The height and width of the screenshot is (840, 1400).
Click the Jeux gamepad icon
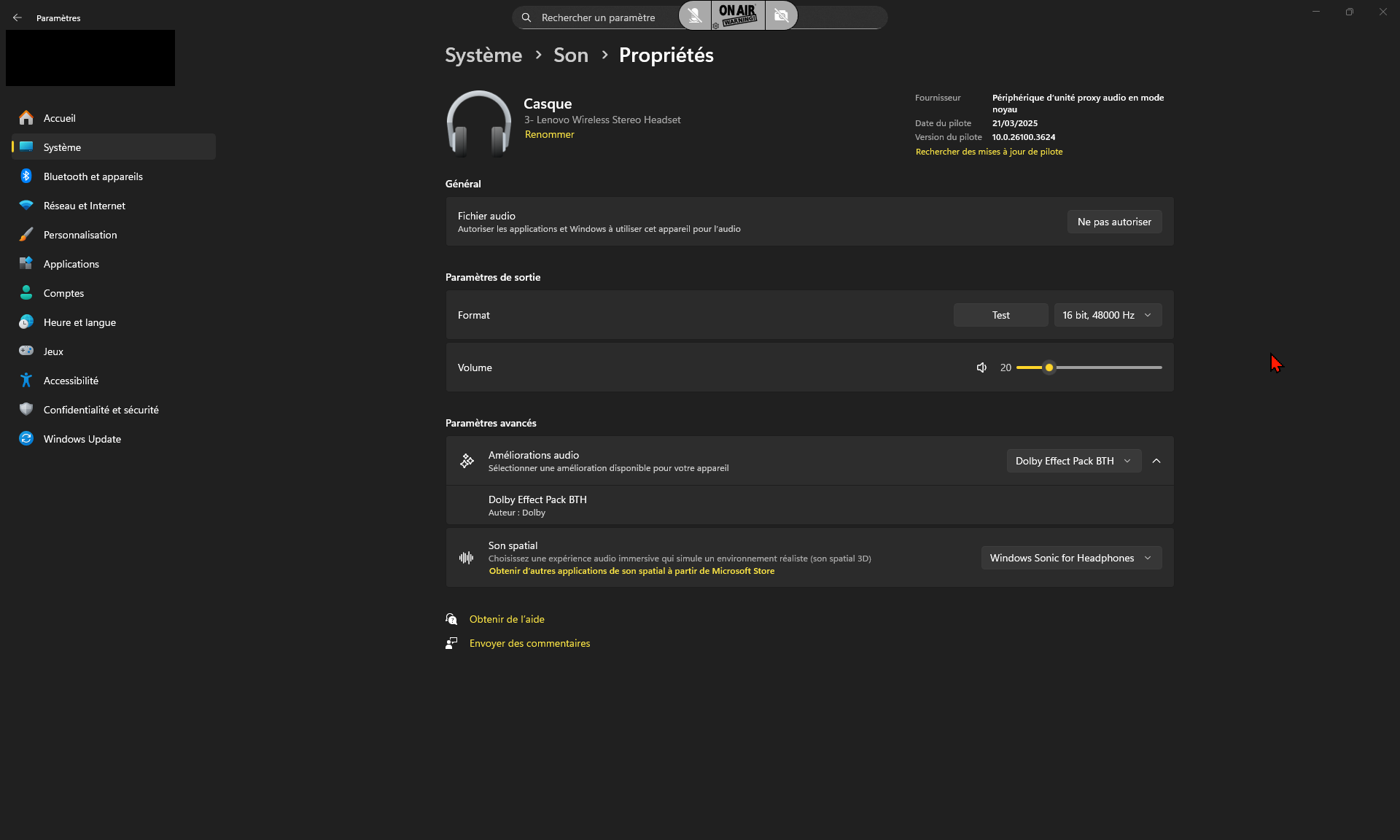[x=26, y=351]
